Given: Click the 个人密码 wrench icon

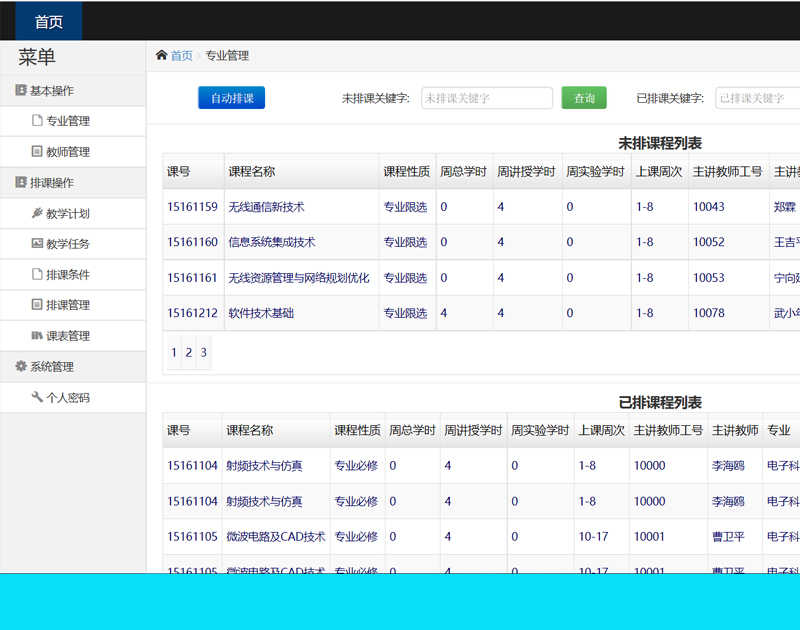Looking at the screenshot, I should click(37, 397).
